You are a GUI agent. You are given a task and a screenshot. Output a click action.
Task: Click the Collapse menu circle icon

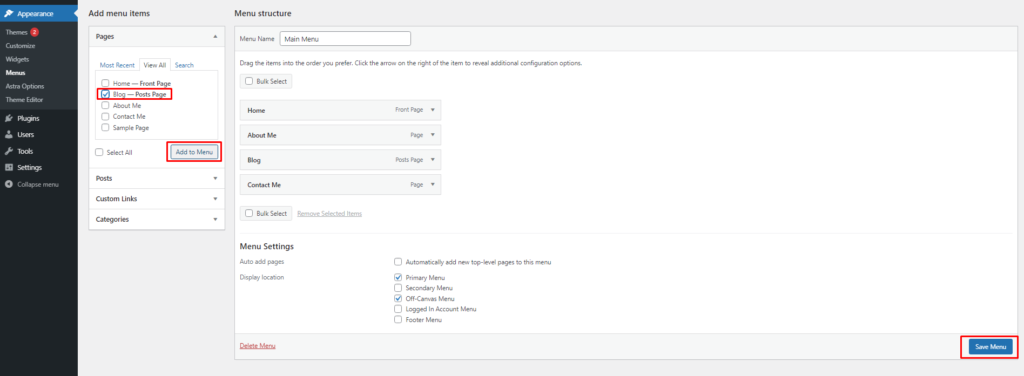(x=8, y=185)
